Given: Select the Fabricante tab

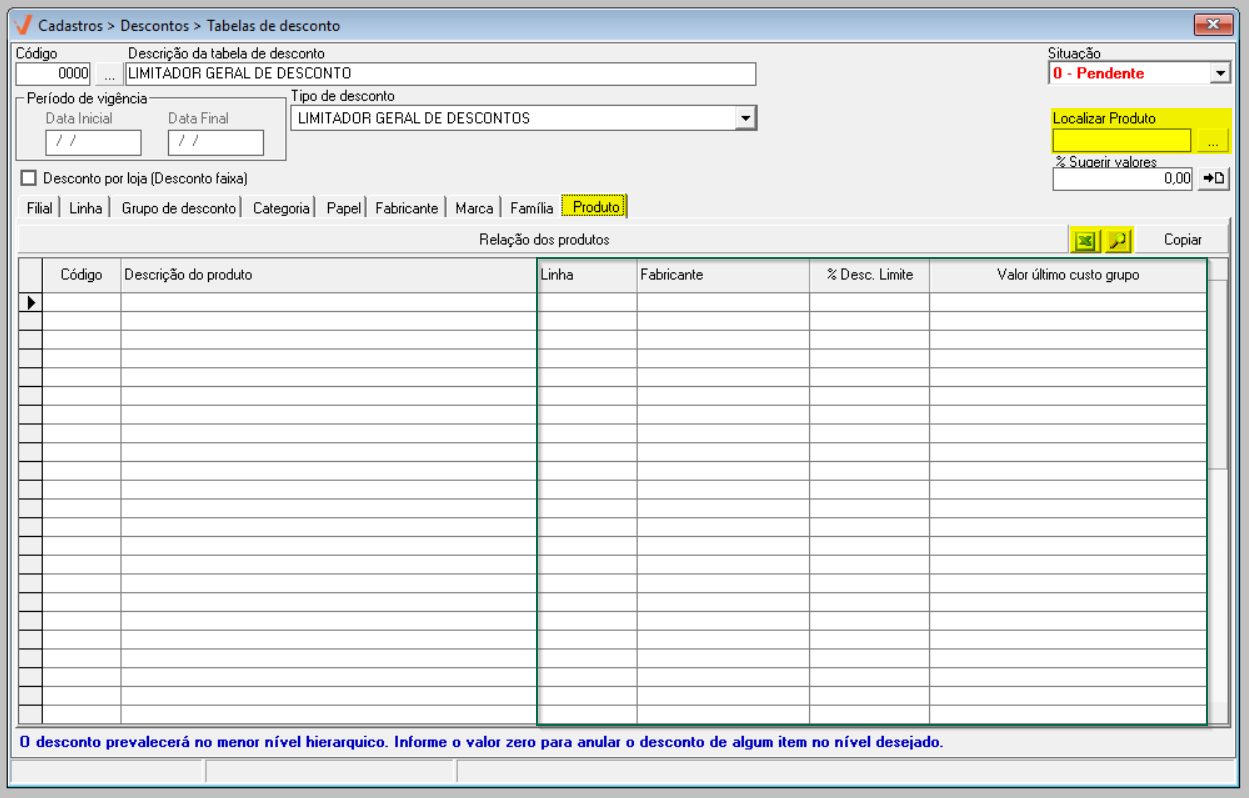Looking at the screenshot, I should click(406, 208).
